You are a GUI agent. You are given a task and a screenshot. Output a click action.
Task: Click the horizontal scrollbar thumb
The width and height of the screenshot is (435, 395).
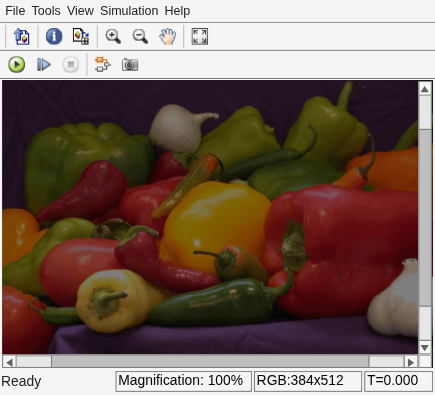pyautogui.click(x=210, y=362)
